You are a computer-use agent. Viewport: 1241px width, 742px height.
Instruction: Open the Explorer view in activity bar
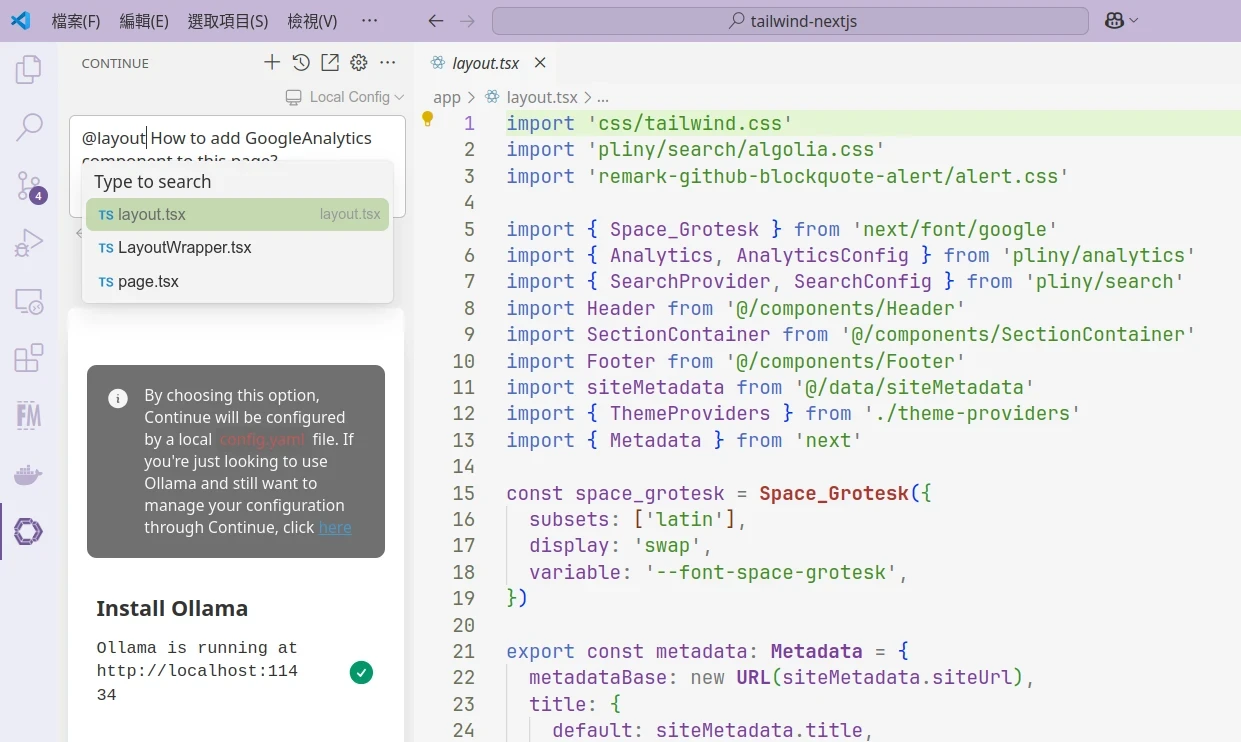click(29, 69)
